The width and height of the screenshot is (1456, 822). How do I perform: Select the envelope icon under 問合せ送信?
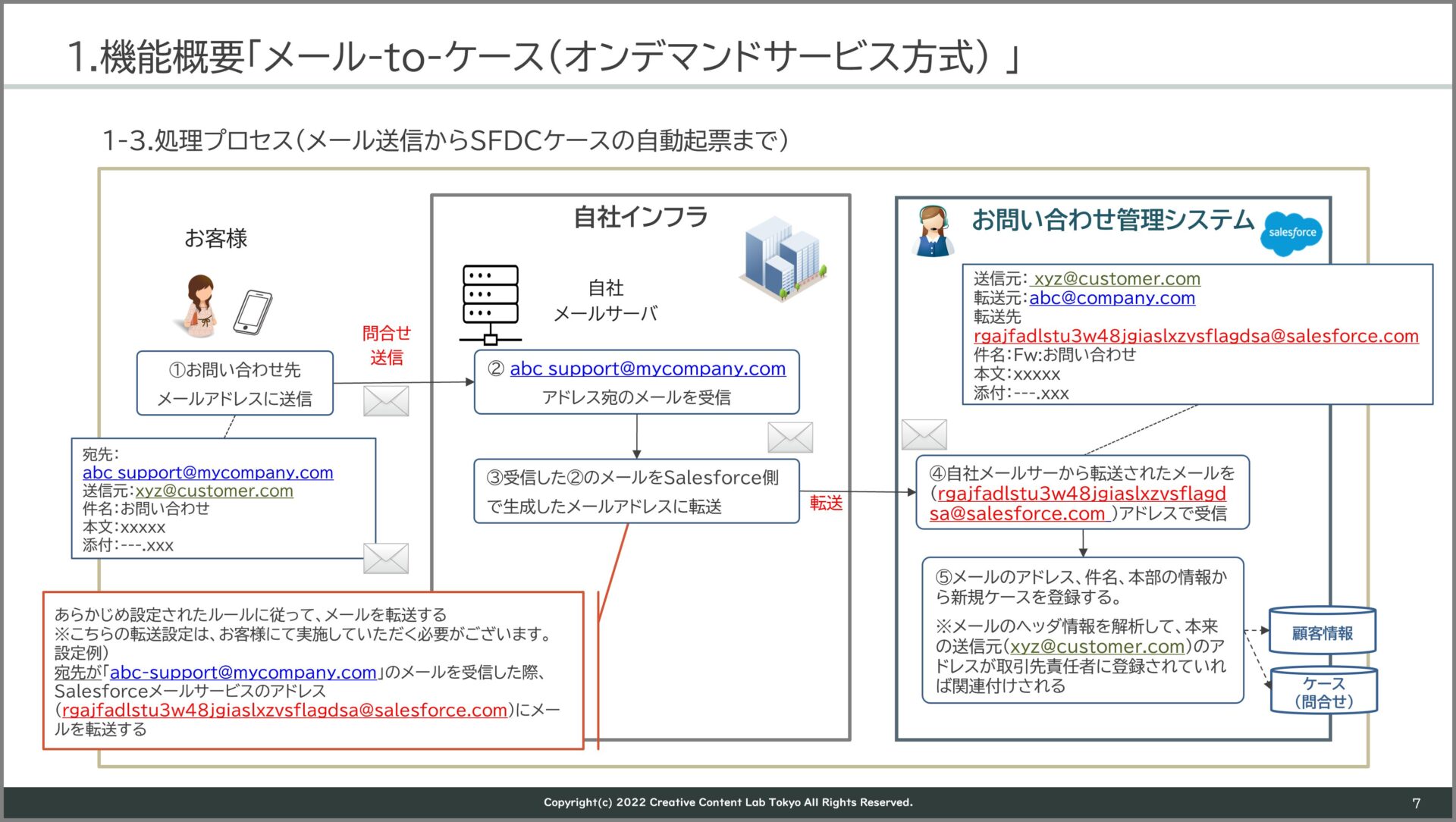pyautogui.click(x=387, y=400)
